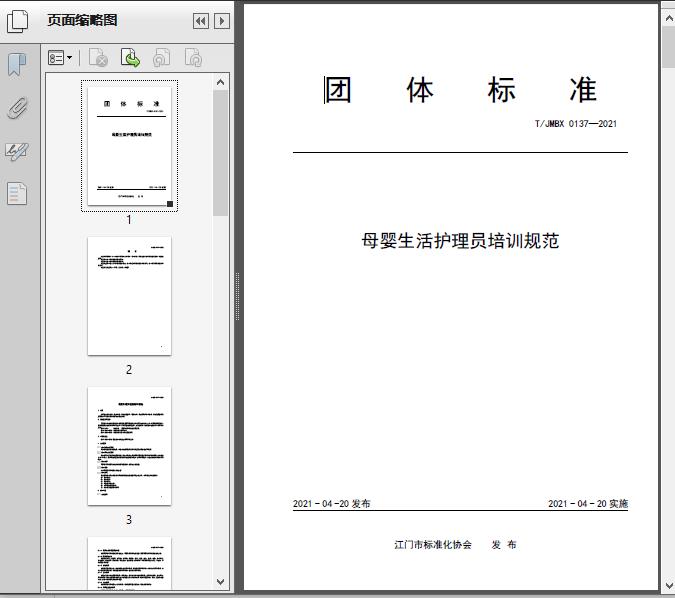Click the expand arrow button in panel header
The width and height of the screenshot is (675, 598).
click(222, 21)
